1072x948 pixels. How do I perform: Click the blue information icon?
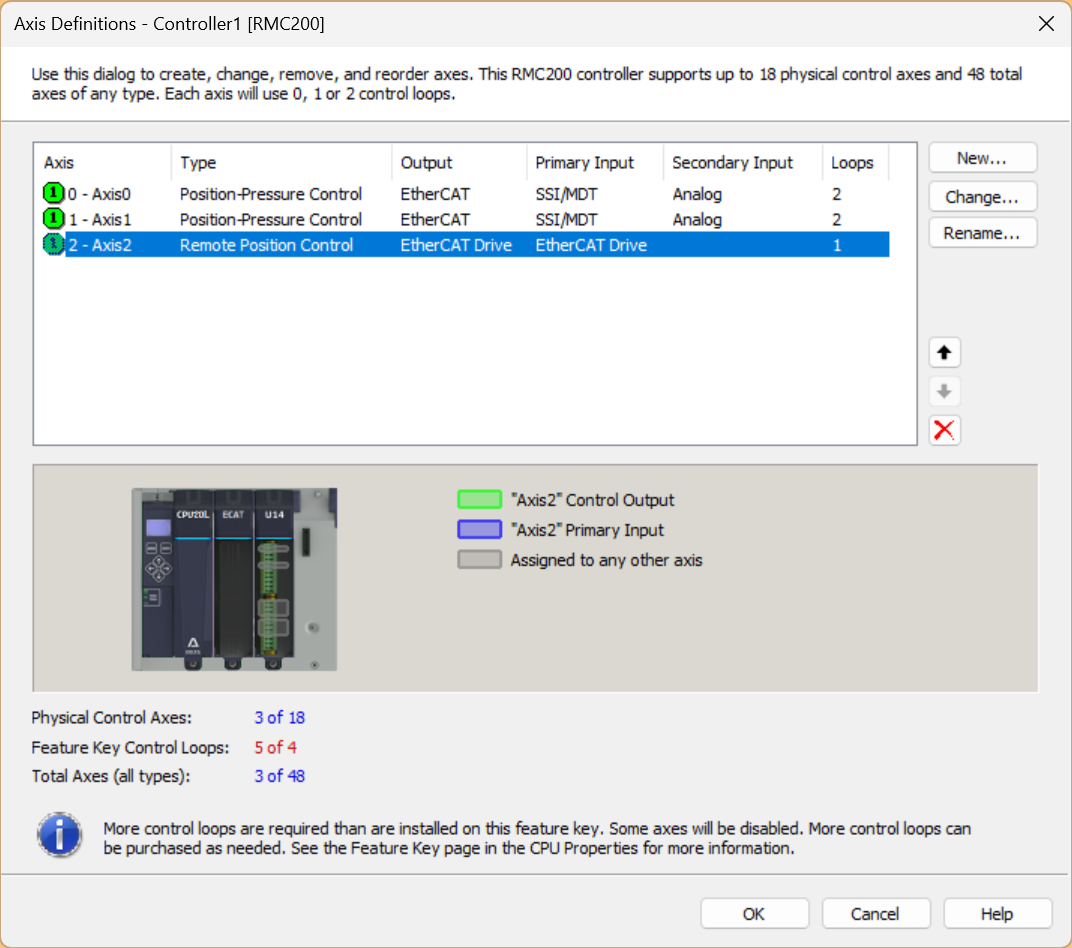(x=59, y=835)
